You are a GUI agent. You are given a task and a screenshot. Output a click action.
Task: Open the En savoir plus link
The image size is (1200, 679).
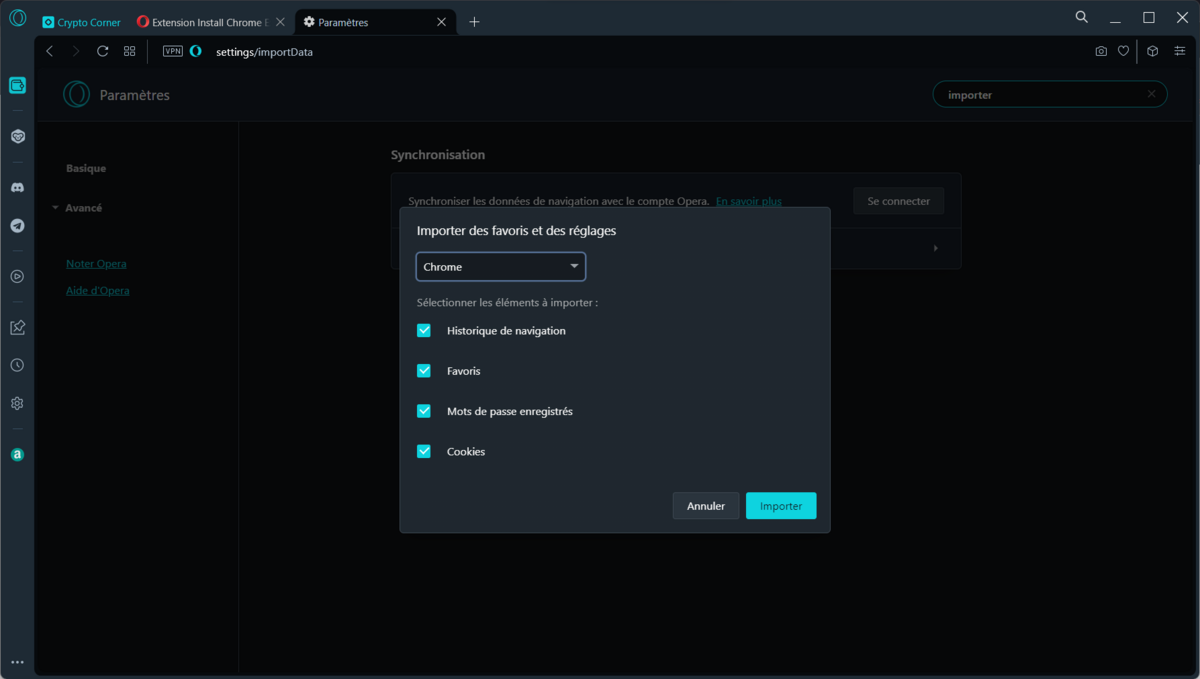coord(749,201)
